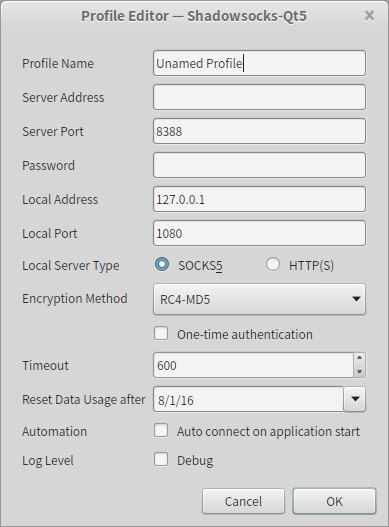Open the Encryption Method RC4-MD5 dropdown

click(259, 299)
